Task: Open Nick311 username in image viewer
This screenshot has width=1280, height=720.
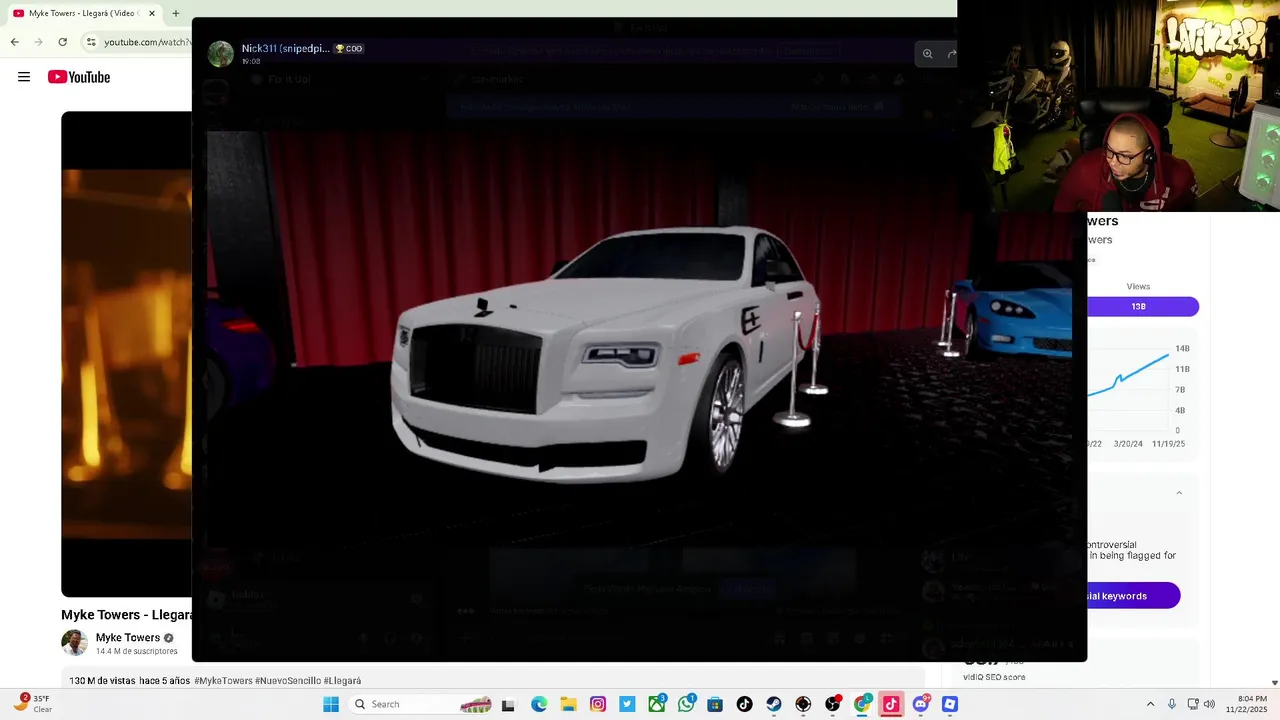Action: click(285, 48)
